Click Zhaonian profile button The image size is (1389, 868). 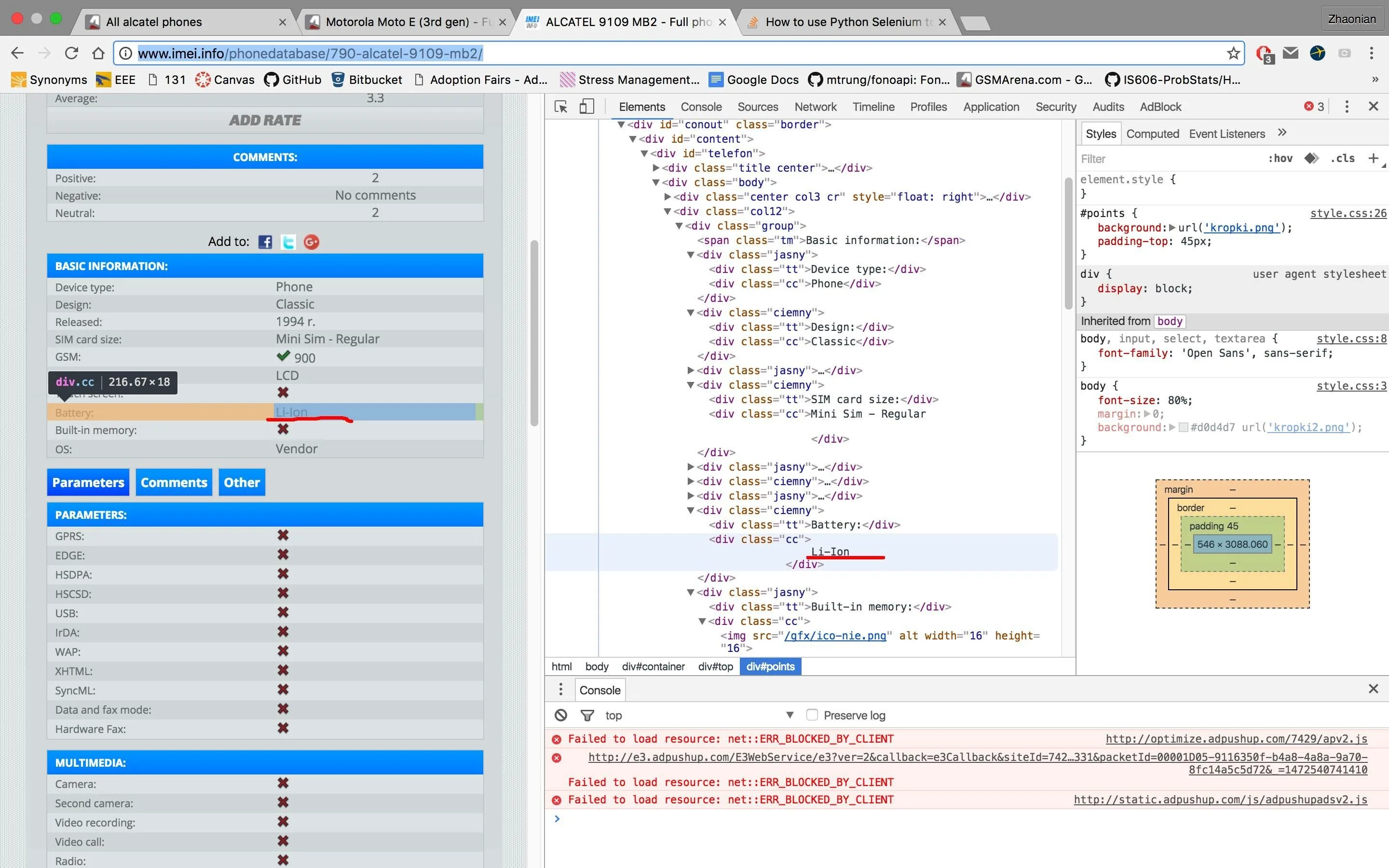[1352, 19]
